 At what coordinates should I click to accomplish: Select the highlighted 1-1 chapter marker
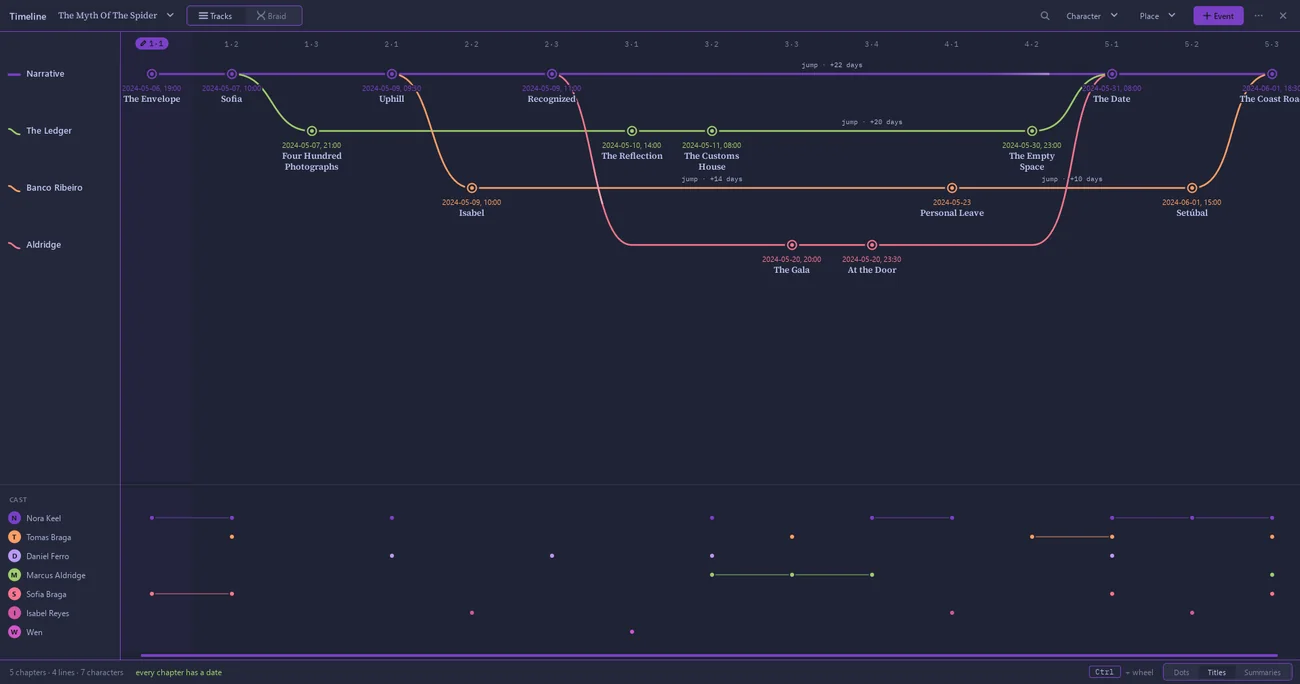tap(152, 44)
